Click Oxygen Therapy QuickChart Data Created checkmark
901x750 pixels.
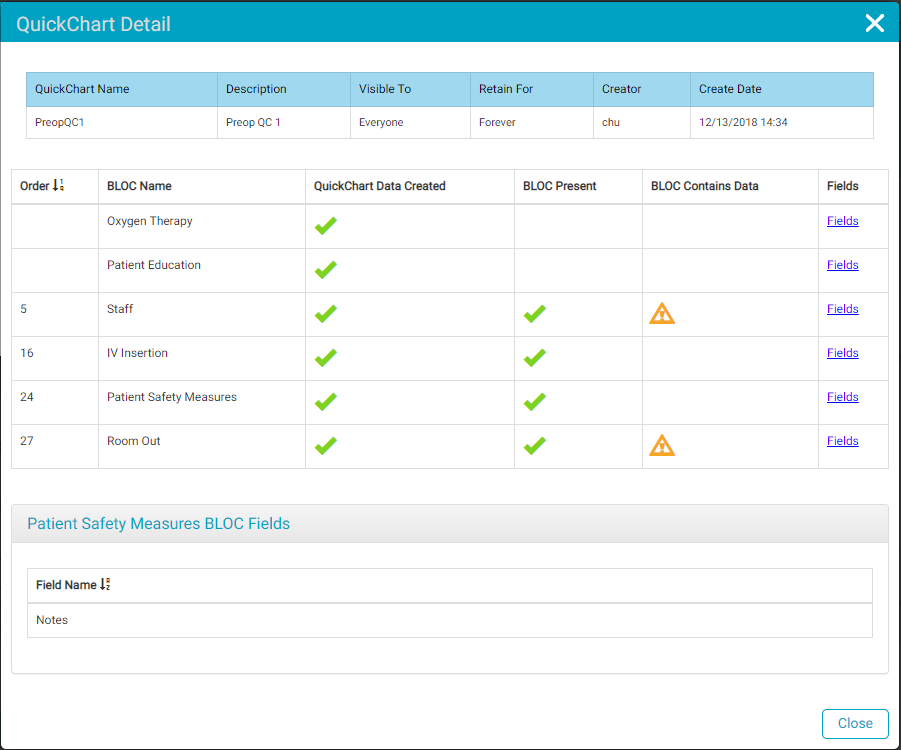point(325,226)
